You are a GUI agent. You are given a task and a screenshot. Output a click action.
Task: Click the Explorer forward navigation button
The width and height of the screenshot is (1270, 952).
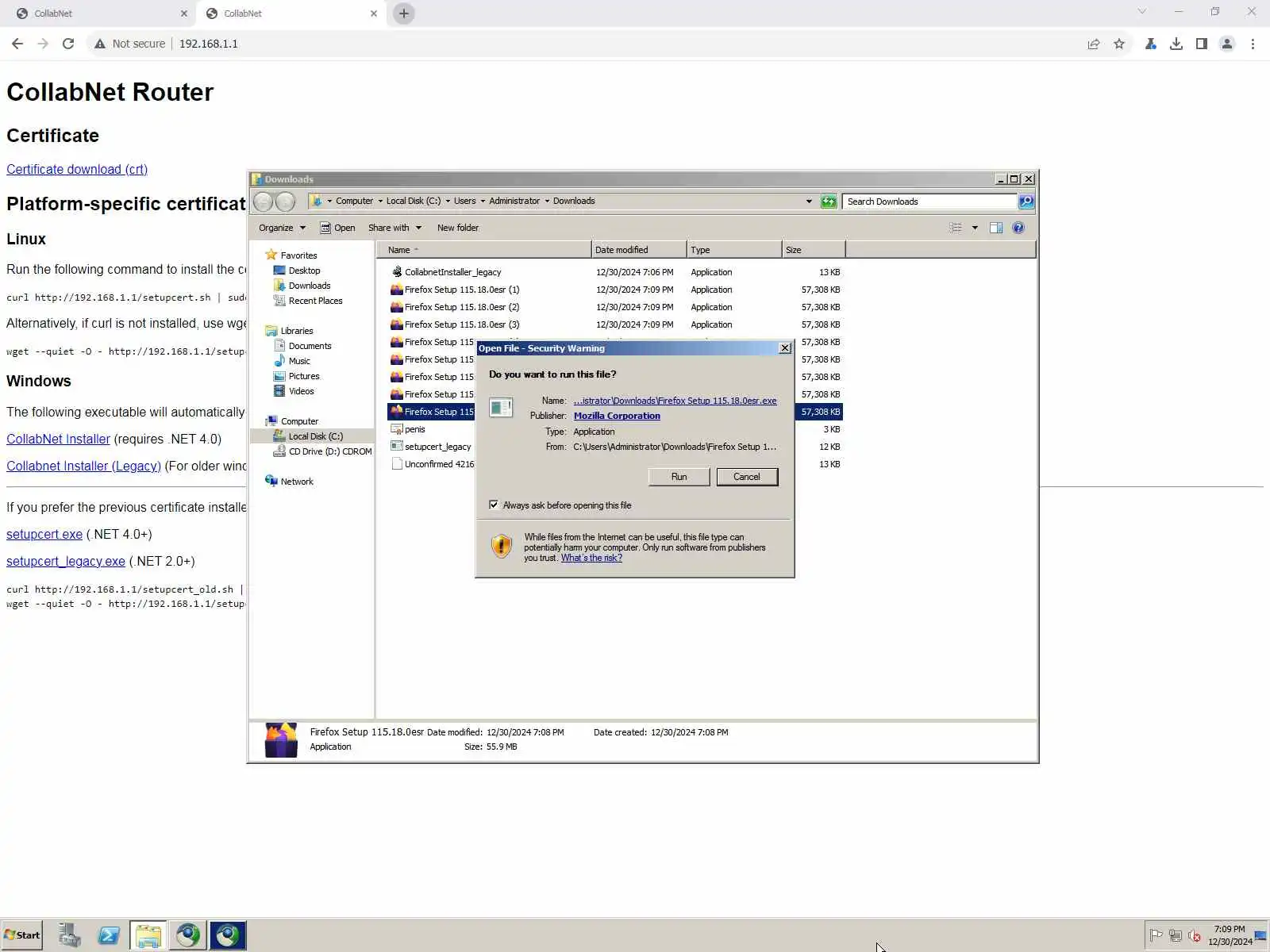click(285, 202)
